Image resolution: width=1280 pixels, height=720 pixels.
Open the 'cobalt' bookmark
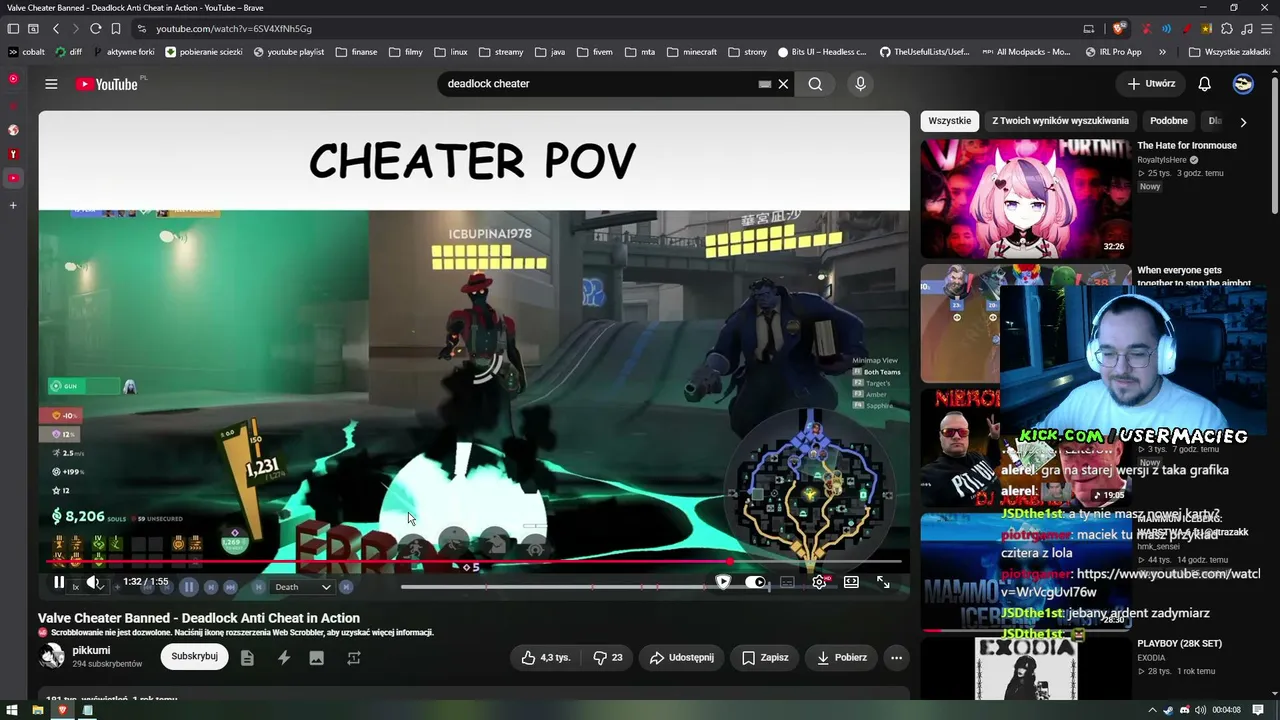pos(26,52)
